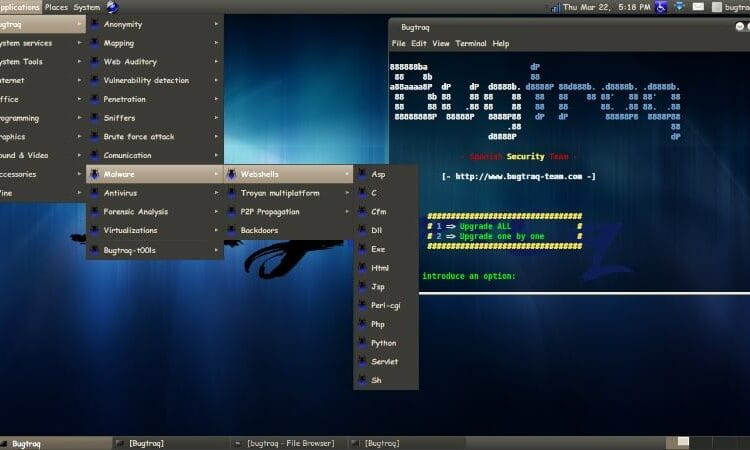Open the Places menu in top panel

[x=56, y=7]
